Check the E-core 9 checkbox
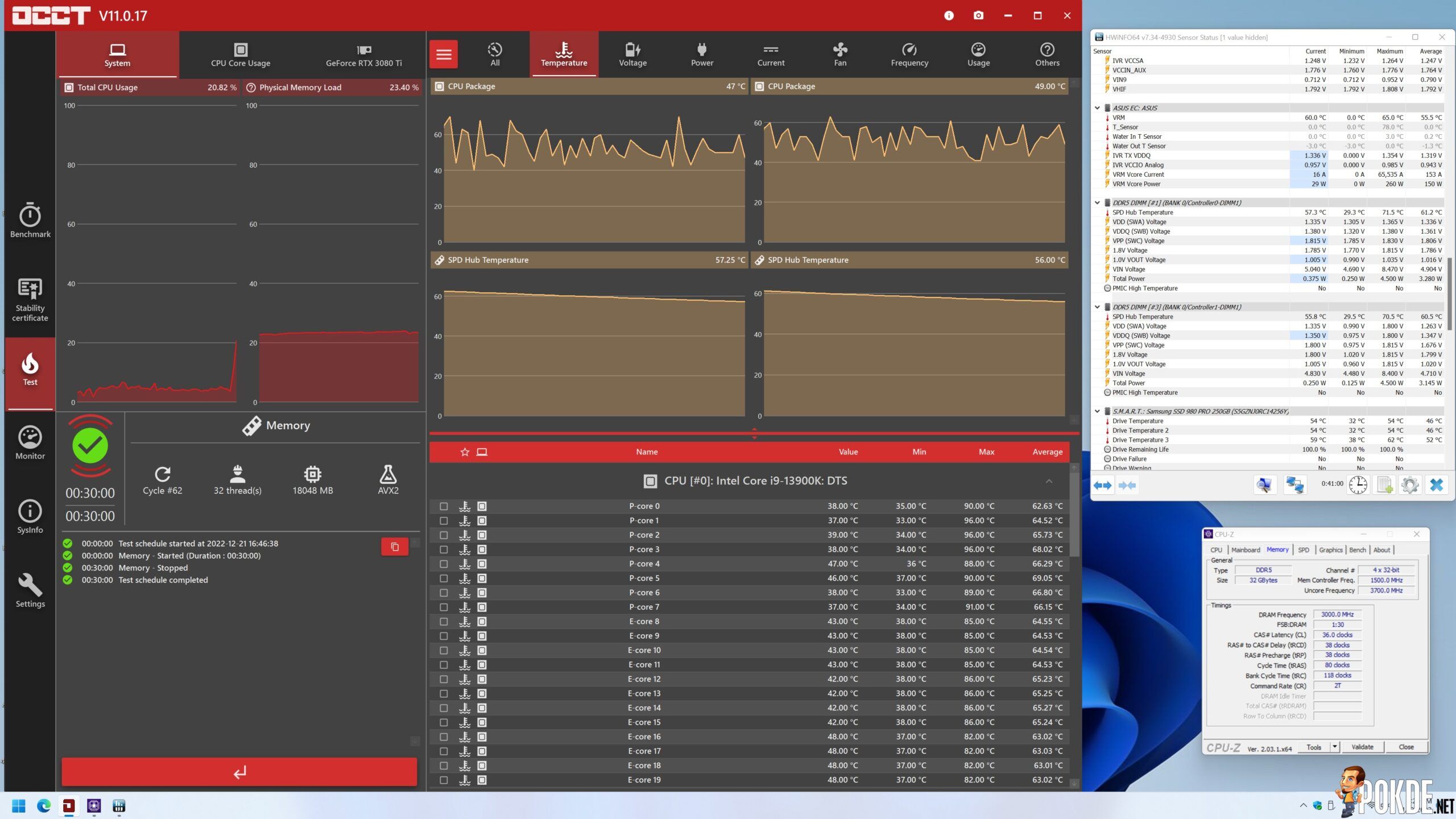Image resolution: width=1456 pixels, height=819 pixels. click(x=444, y=636)
